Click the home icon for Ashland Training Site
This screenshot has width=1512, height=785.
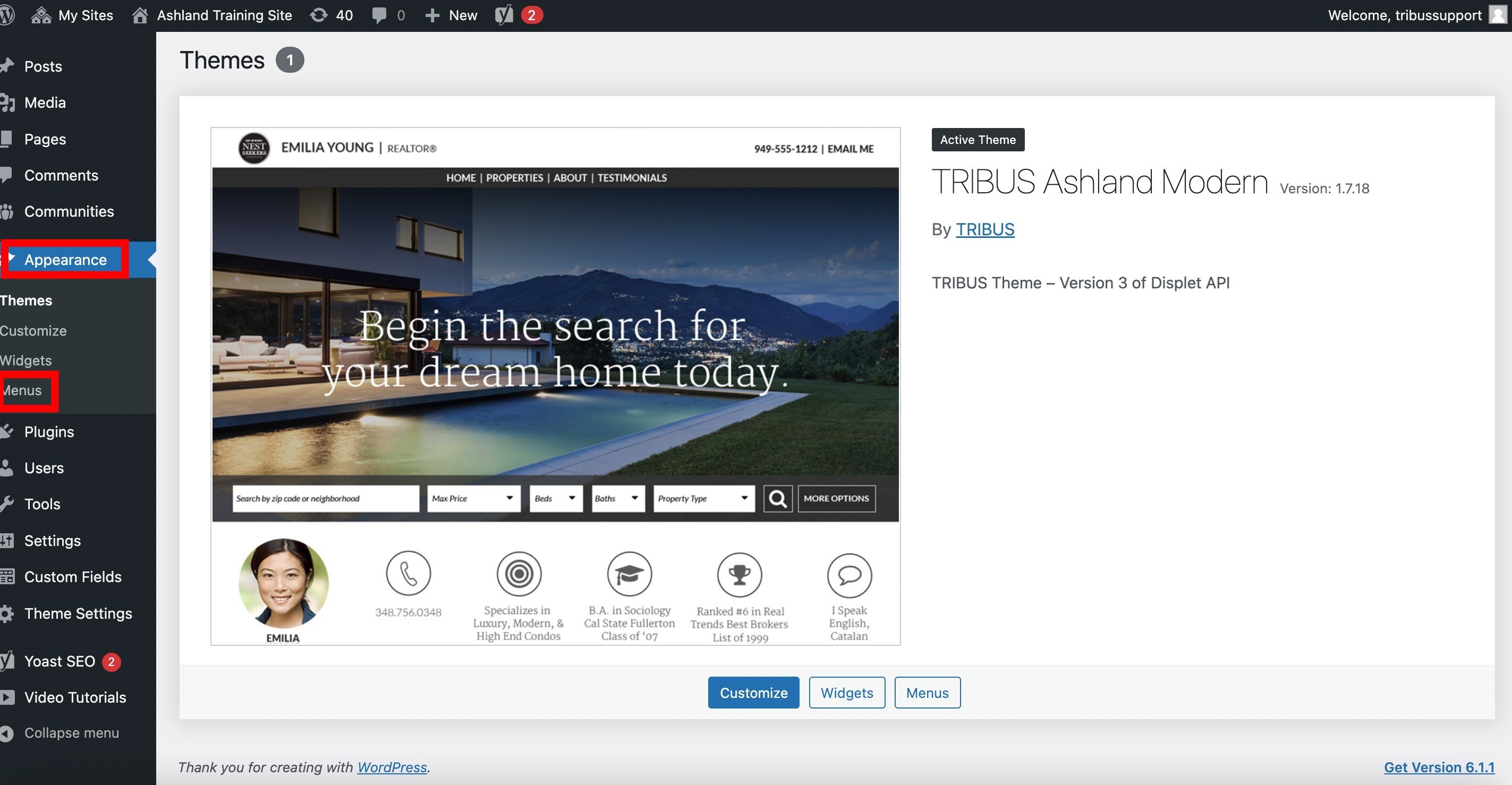click(x=140, y=15)
